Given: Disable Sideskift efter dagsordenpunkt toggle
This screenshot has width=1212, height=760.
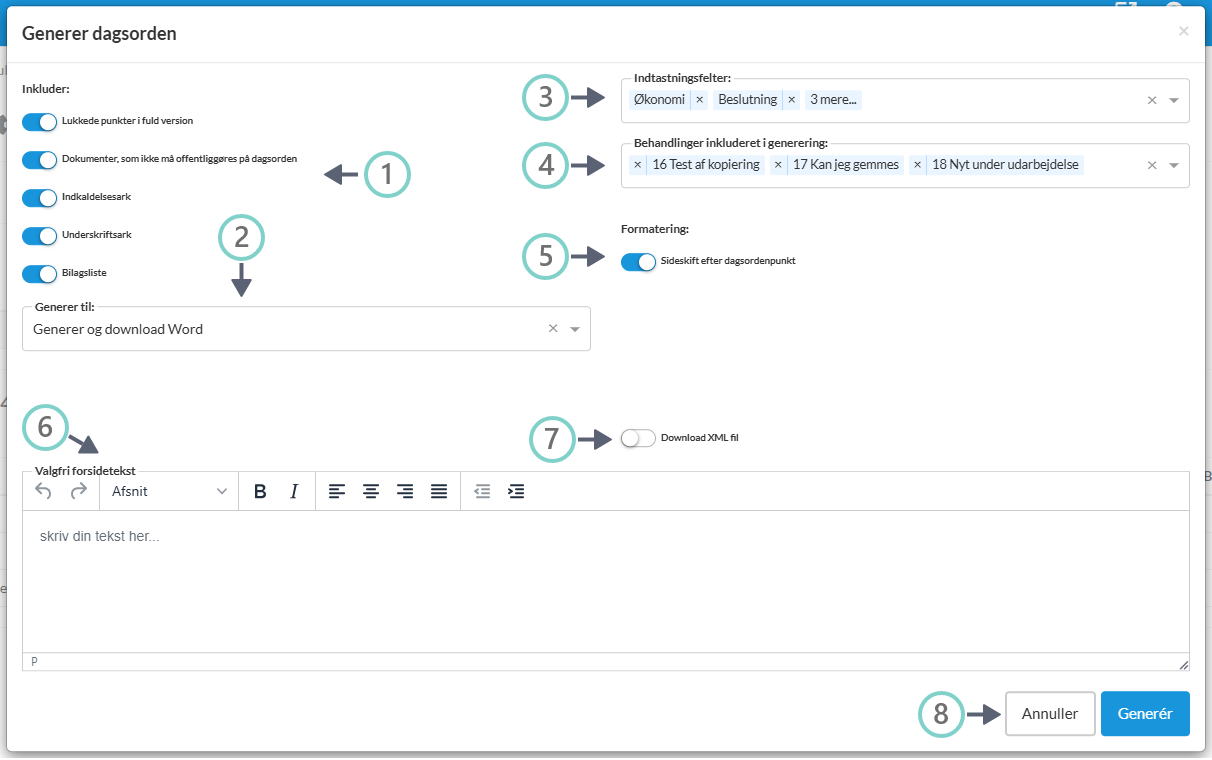Looking at the screenshot, I should tap(638, 262).
